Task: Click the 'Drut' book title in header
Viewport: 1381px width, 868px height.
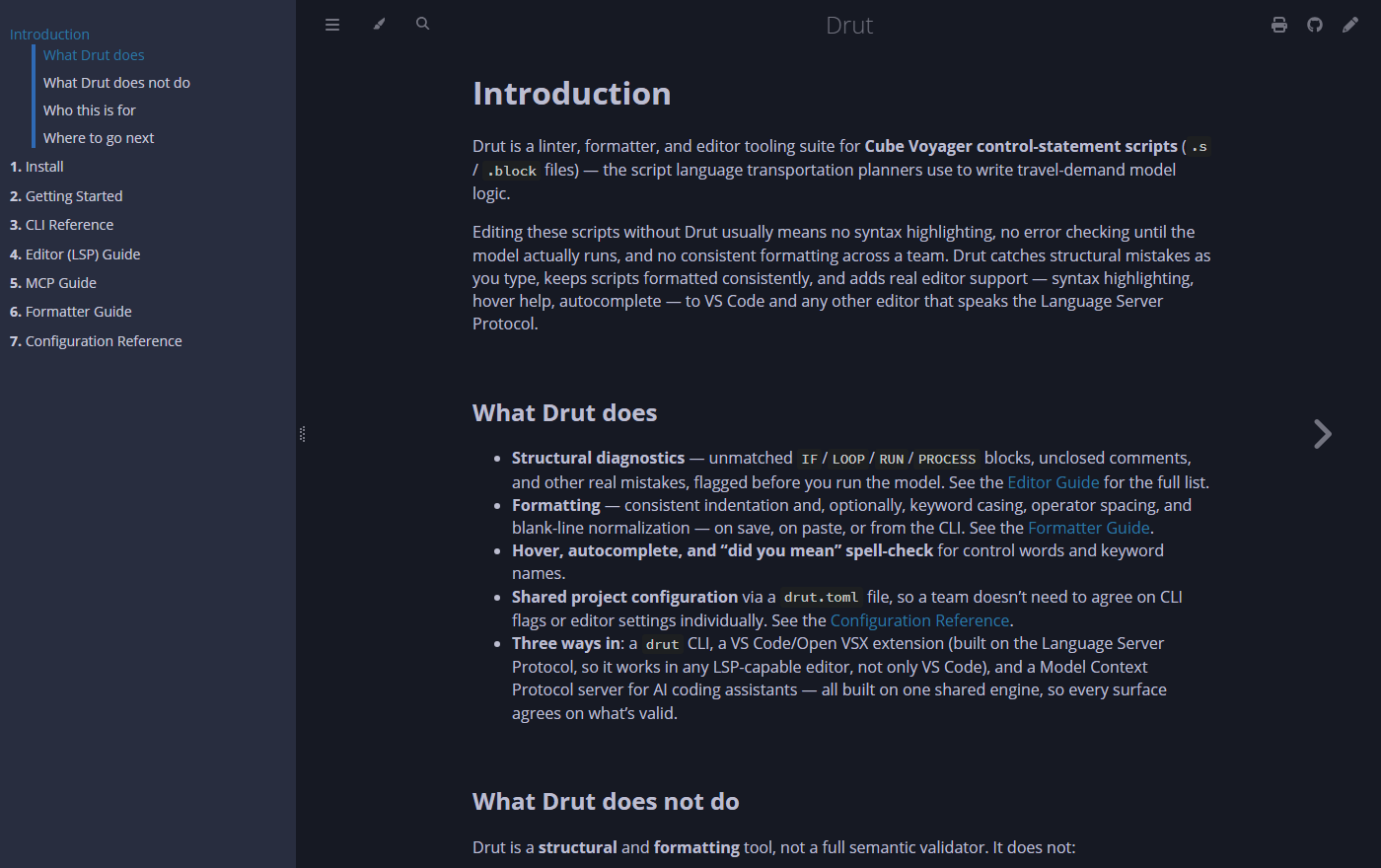Action: click(849, 25)
